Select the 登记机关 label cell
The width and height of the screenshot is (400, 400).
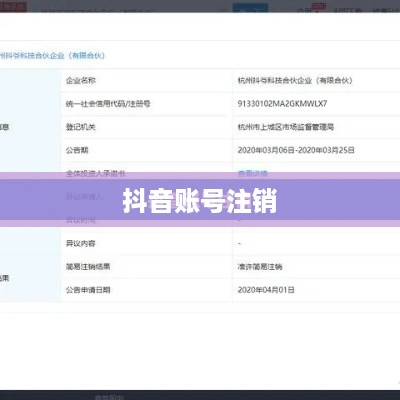pos(81,127)
